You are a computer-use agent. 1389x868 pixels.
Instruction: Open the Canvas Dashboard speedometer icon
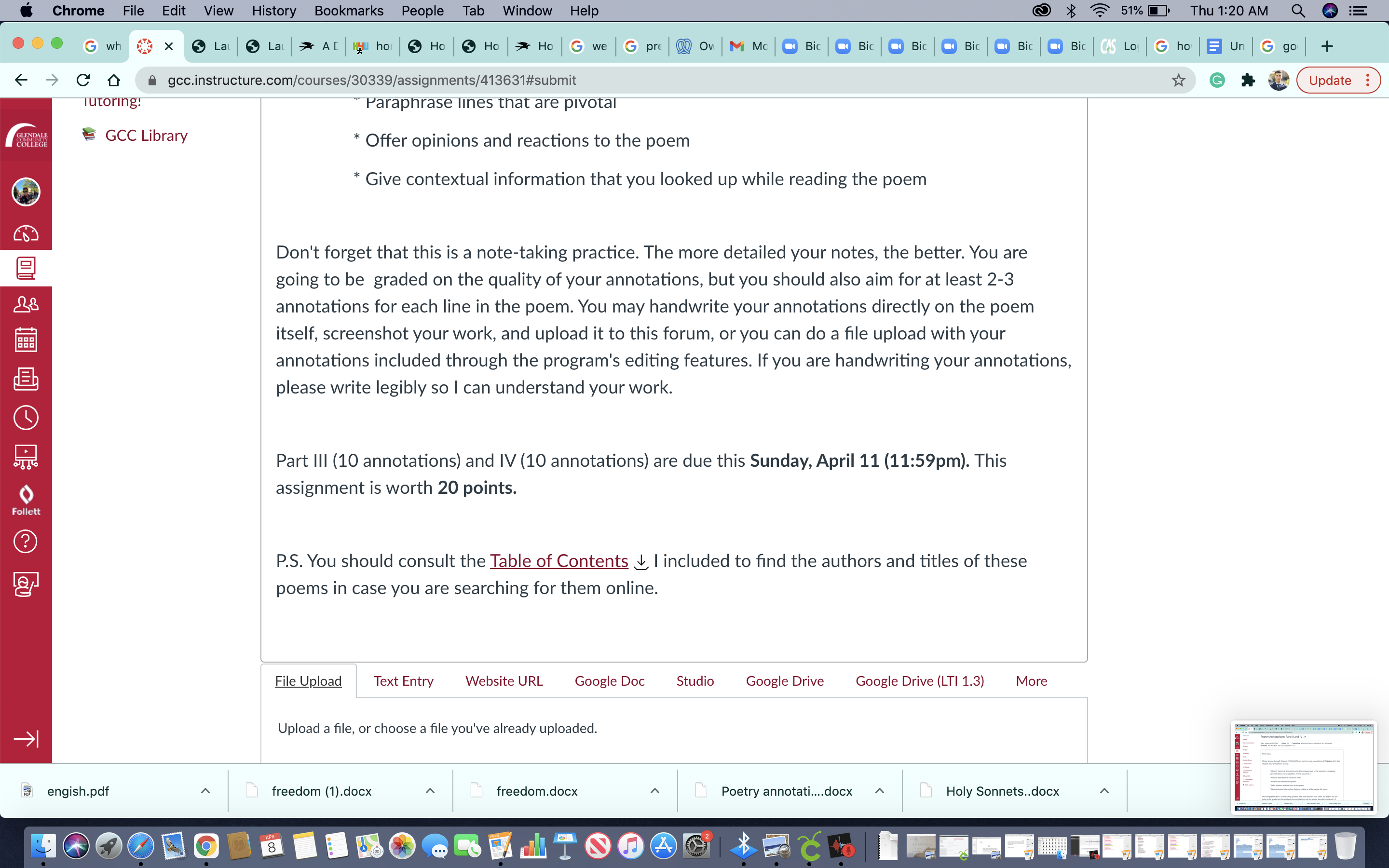[x=26, y=234]
